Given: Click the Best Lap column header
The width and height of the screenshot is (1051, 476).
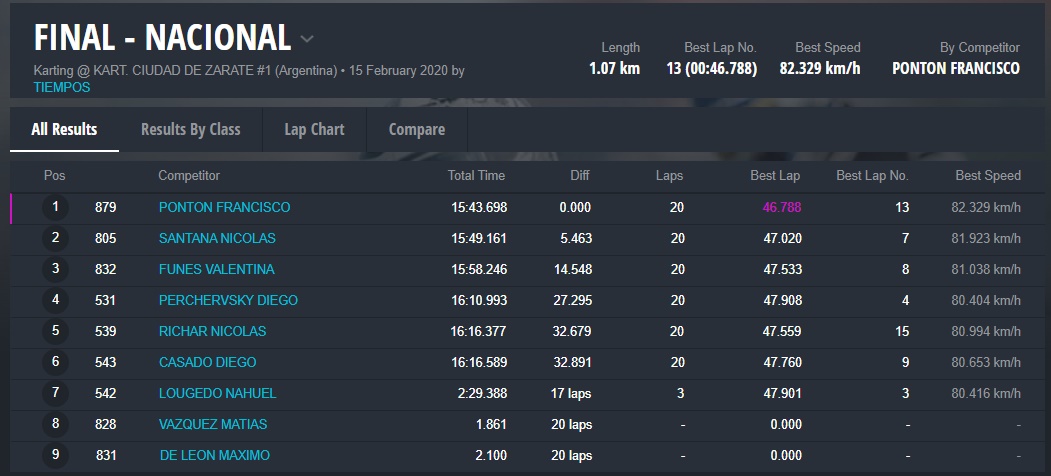Looking at the screenshot, I should coord(775,175).
